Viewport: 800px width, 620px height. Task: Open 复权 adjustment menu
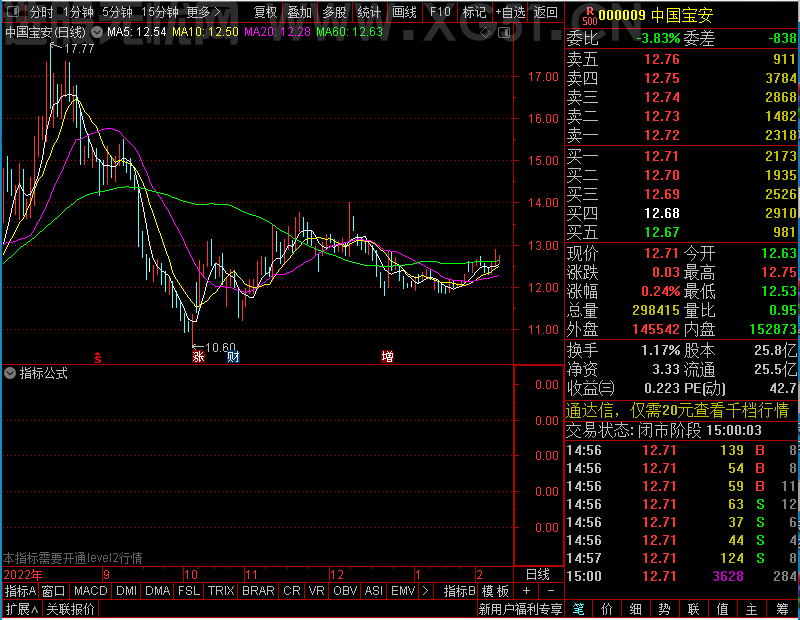click(265, 12)
